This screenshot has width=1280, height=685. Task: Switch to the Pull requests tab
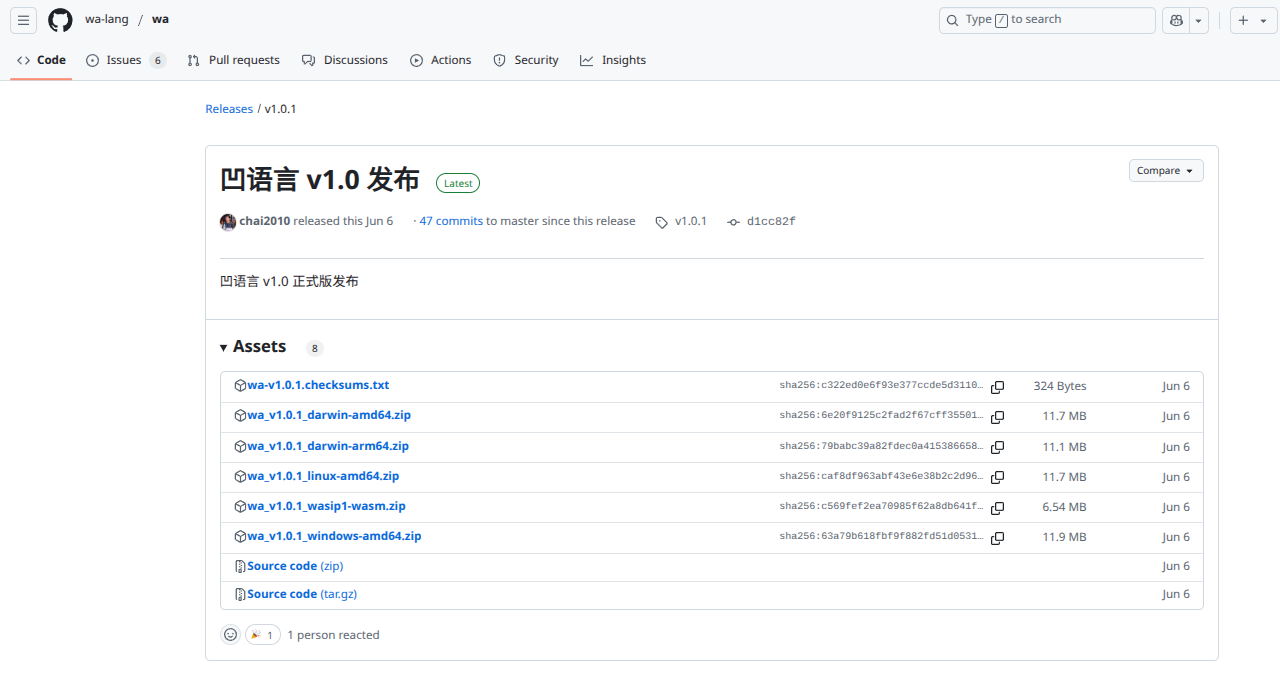coord(233,60)
